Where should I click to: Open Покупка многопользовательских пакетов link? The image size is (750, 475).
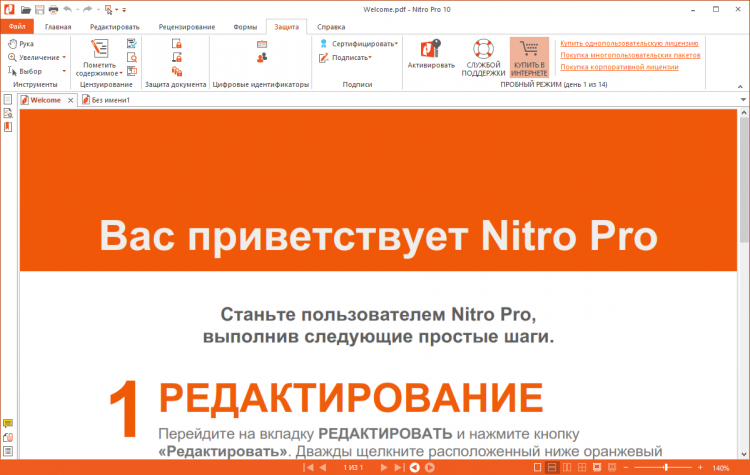point(630,55)
